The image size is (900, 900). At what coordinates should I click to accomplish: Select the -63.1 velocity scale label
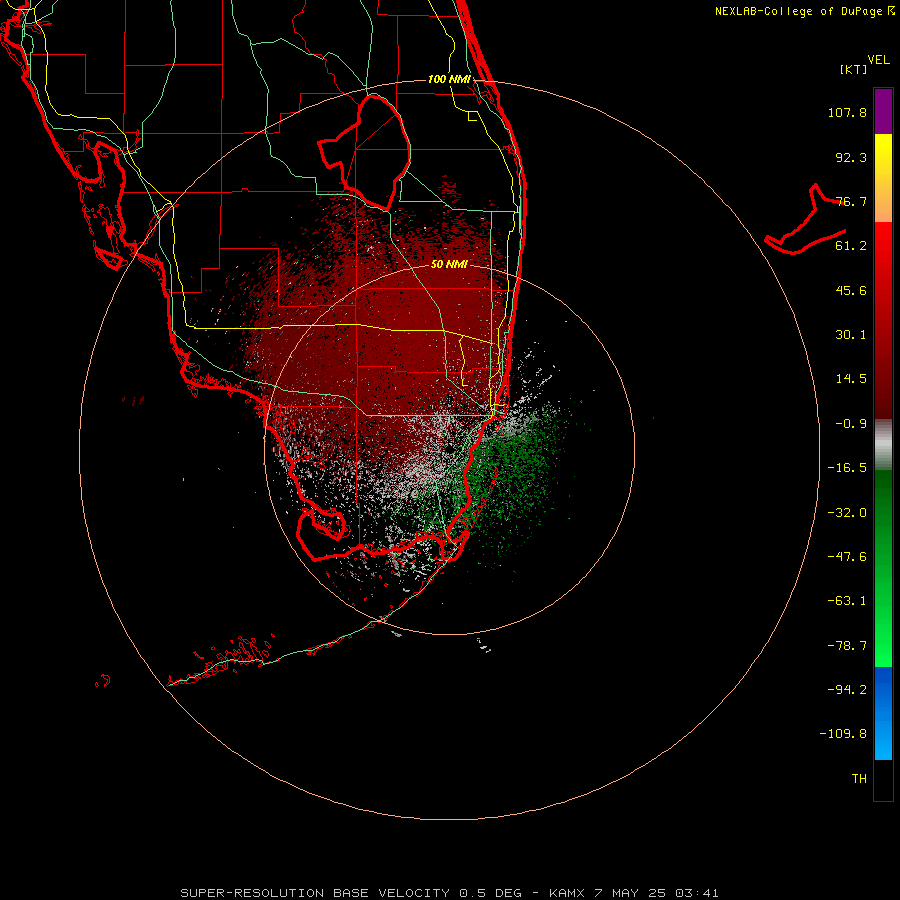click(847, 601)
